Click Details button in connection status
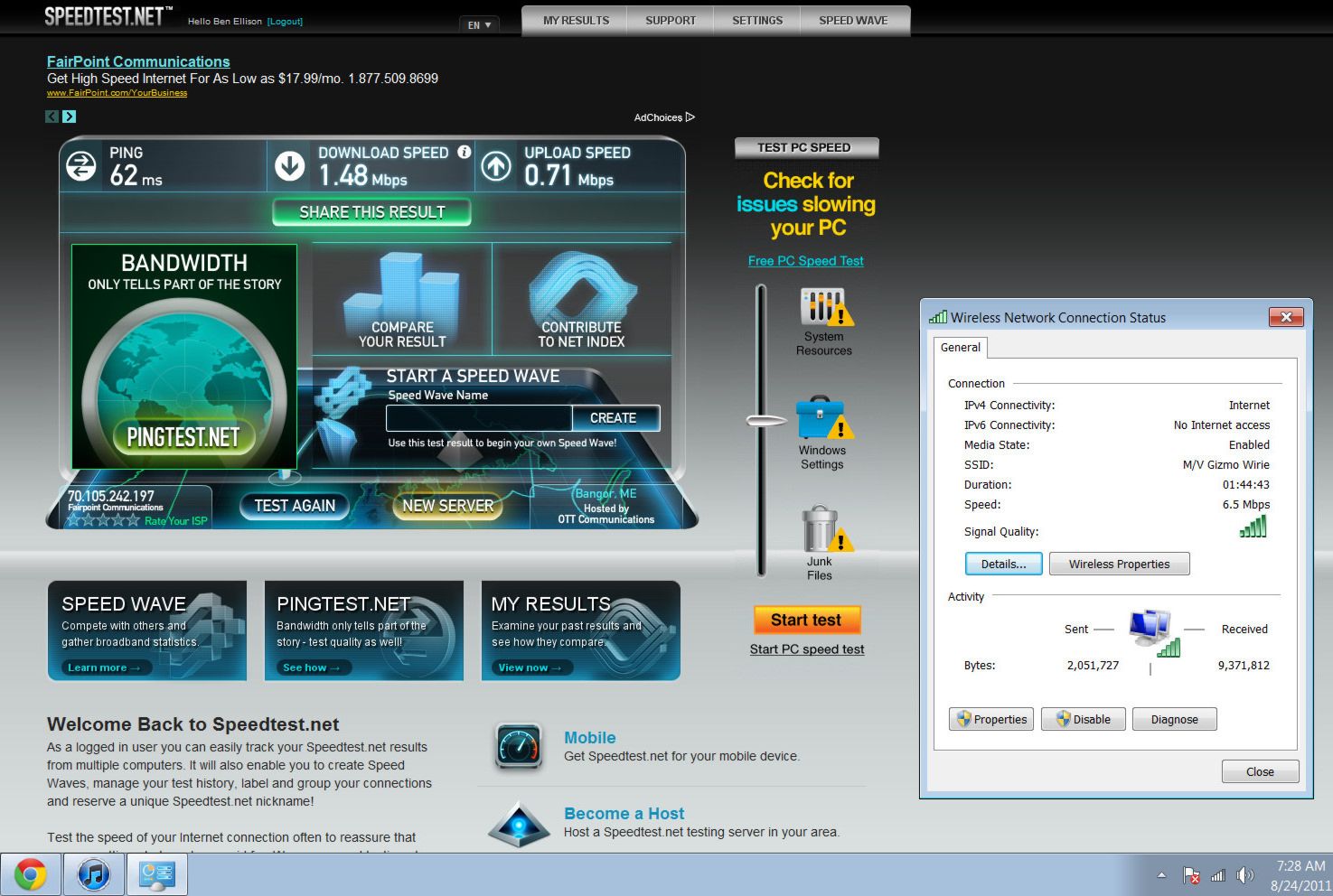The height and width of the screenshot is (896, 1333). (x=1003, y=564)
